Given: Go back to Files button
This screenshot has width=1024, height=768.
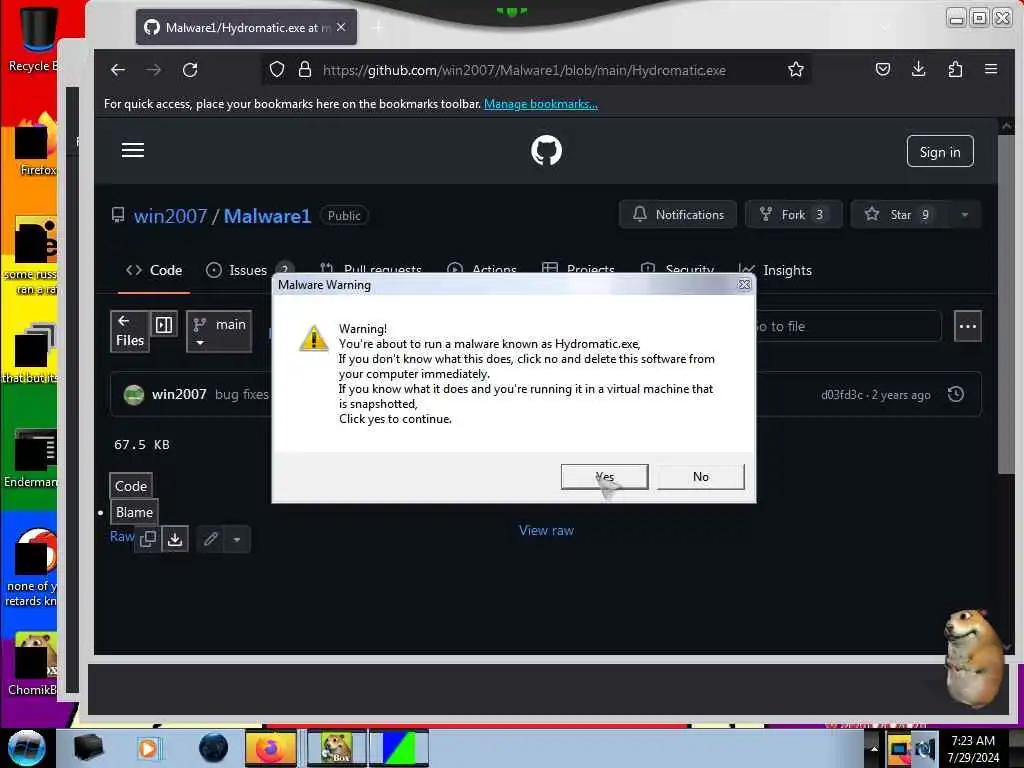Looking at the screenshot, I should [x=129, y=331].
